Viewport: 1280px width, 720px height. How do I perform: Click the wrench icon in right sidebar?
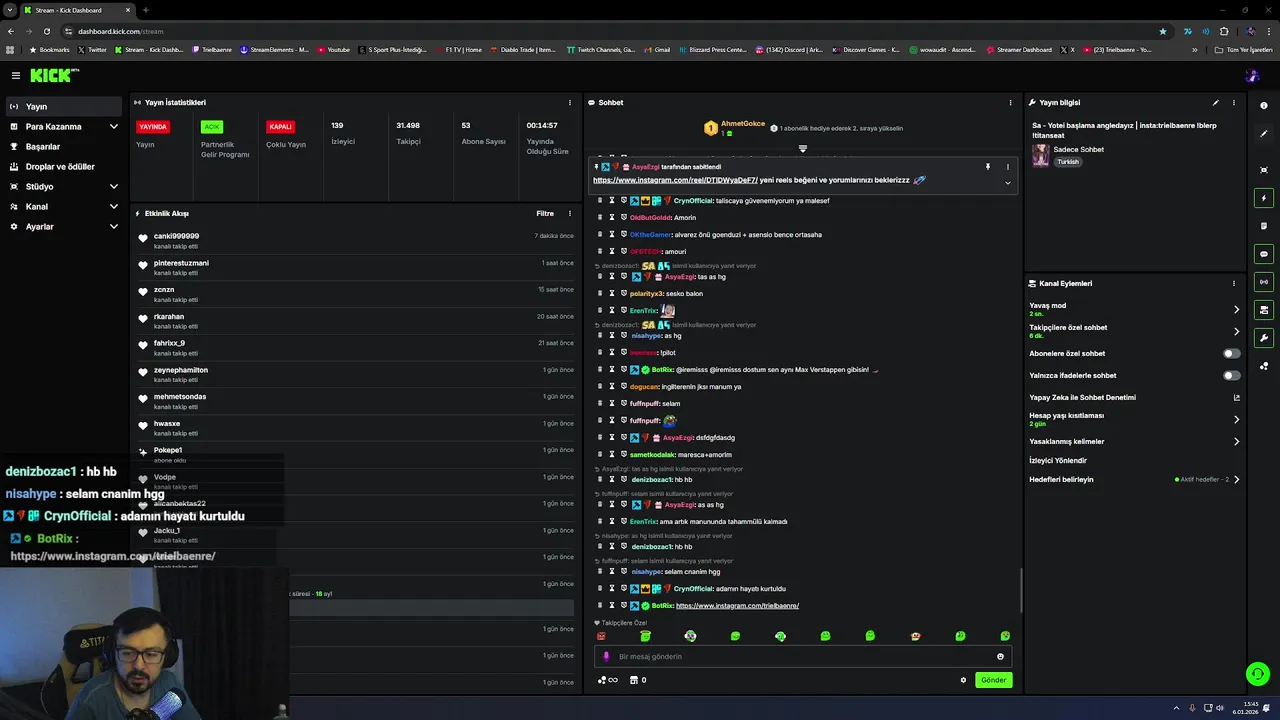(1264, 338)
